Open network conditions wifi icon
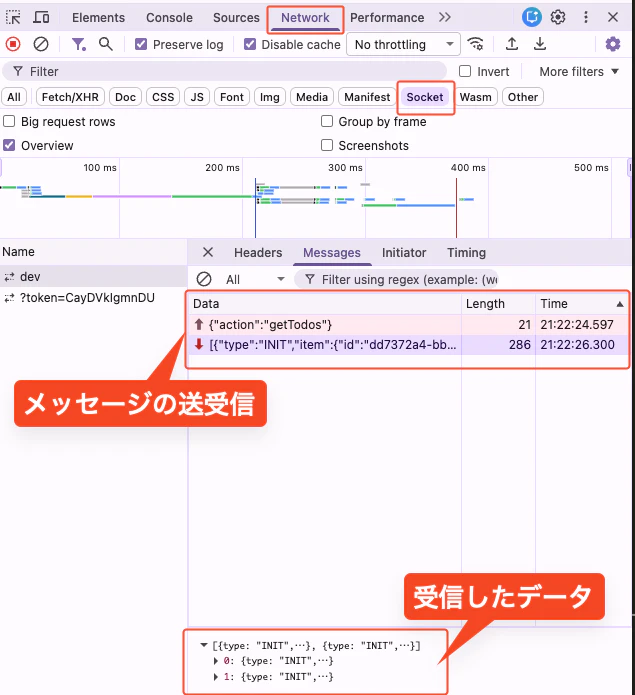635x695 pixels. point(475,44)
